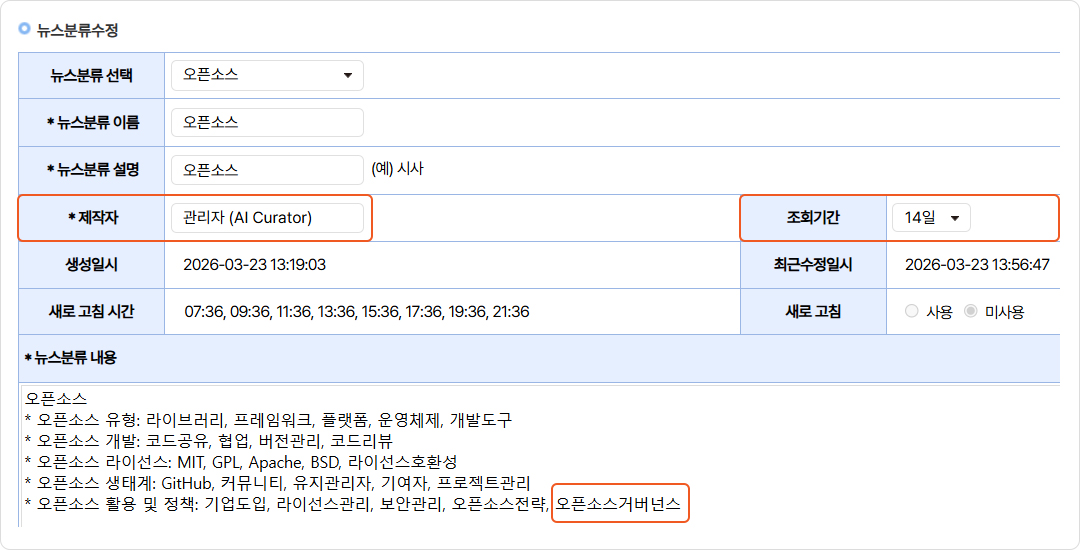Click the 오픈소스거버넌스 keyword in the content area
Image resolution: width=1080 pixels, height=550 pixels.
(619, 506)
